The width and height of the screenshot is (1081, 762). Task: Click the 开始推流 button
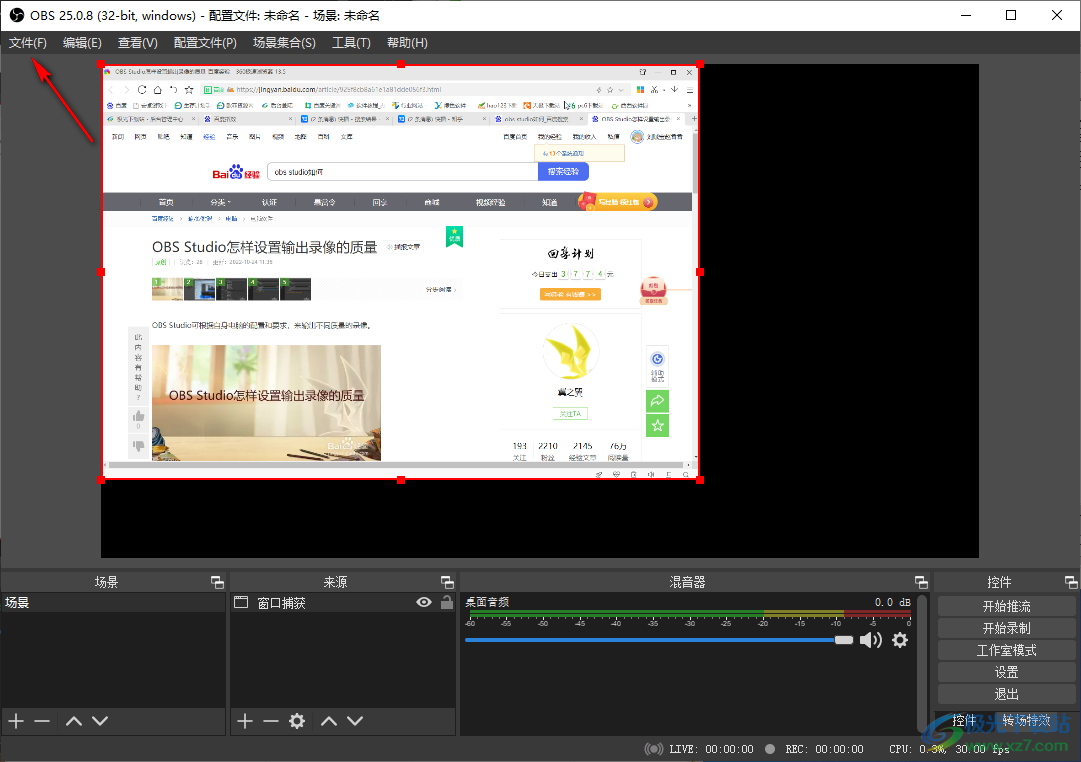[1007, 606]
